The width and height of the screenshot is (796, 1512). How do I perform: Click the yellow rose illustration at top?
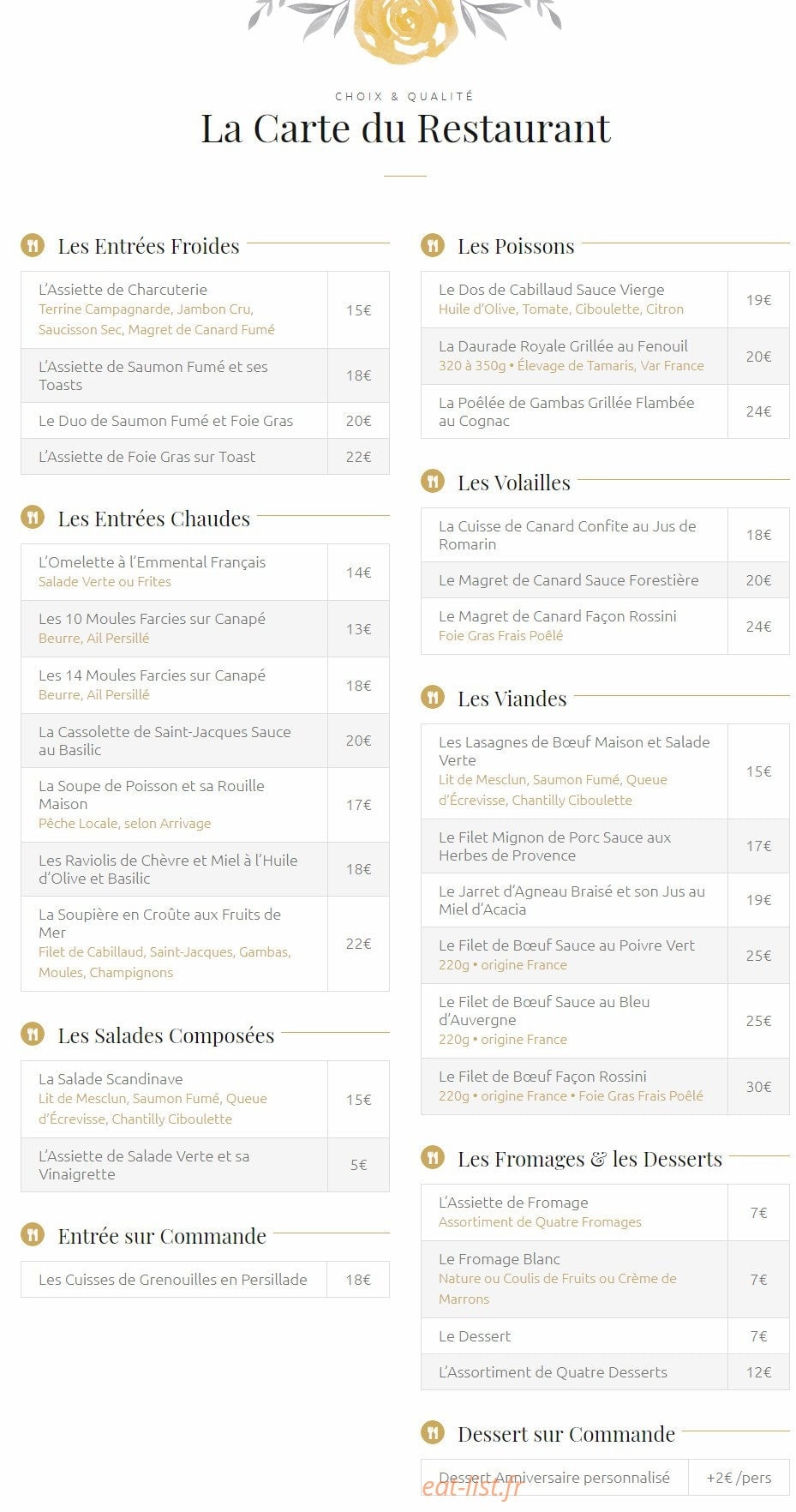click(404, 27)
